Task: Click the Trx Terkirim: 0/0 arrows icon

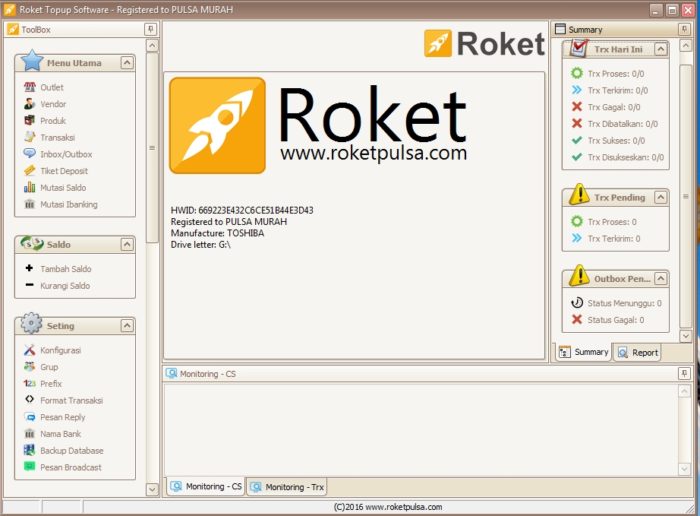Action: 577,90
